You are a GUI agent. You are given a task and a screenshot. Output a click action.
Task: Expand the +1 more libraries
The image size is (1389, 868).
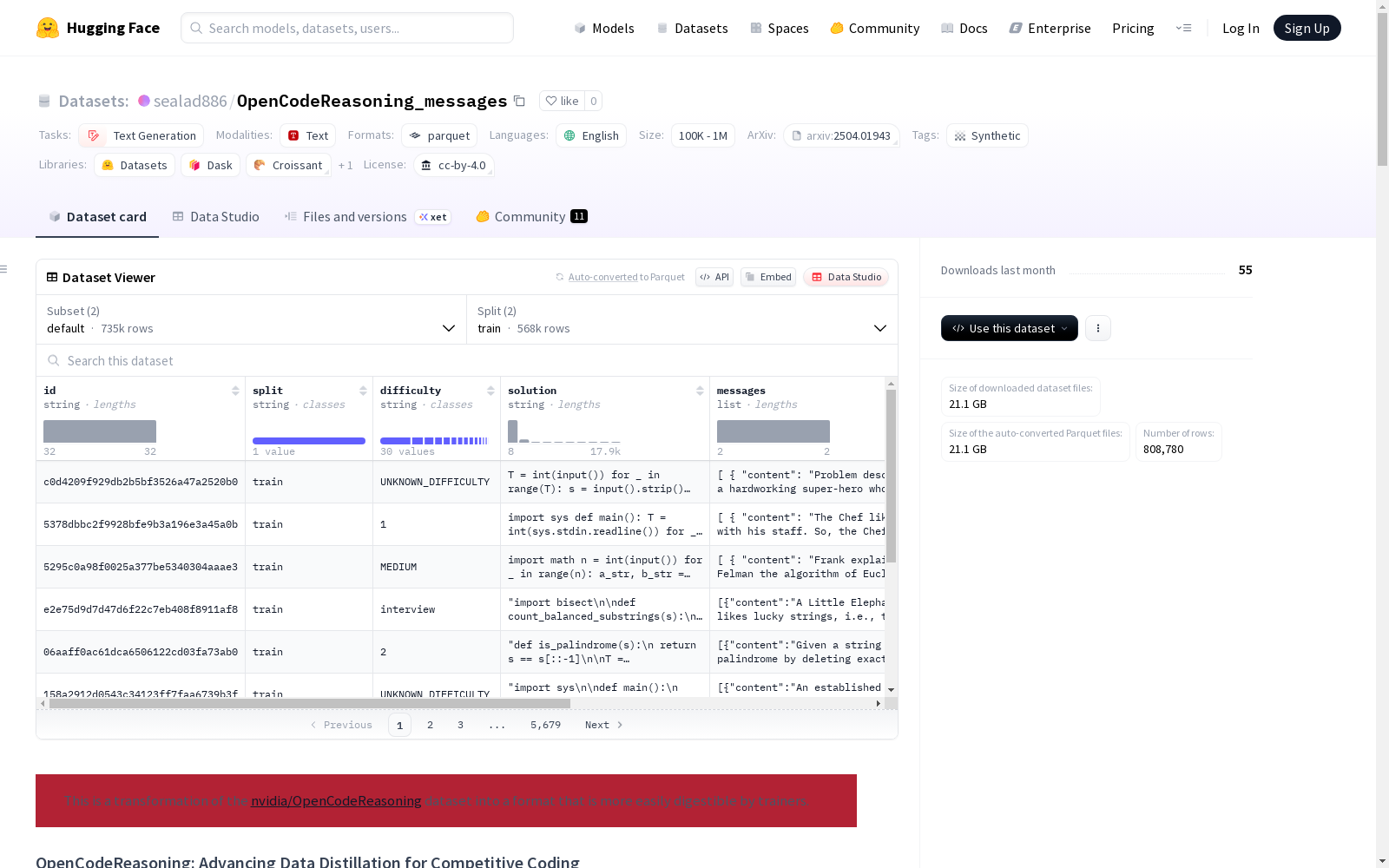tap(346, 165)
